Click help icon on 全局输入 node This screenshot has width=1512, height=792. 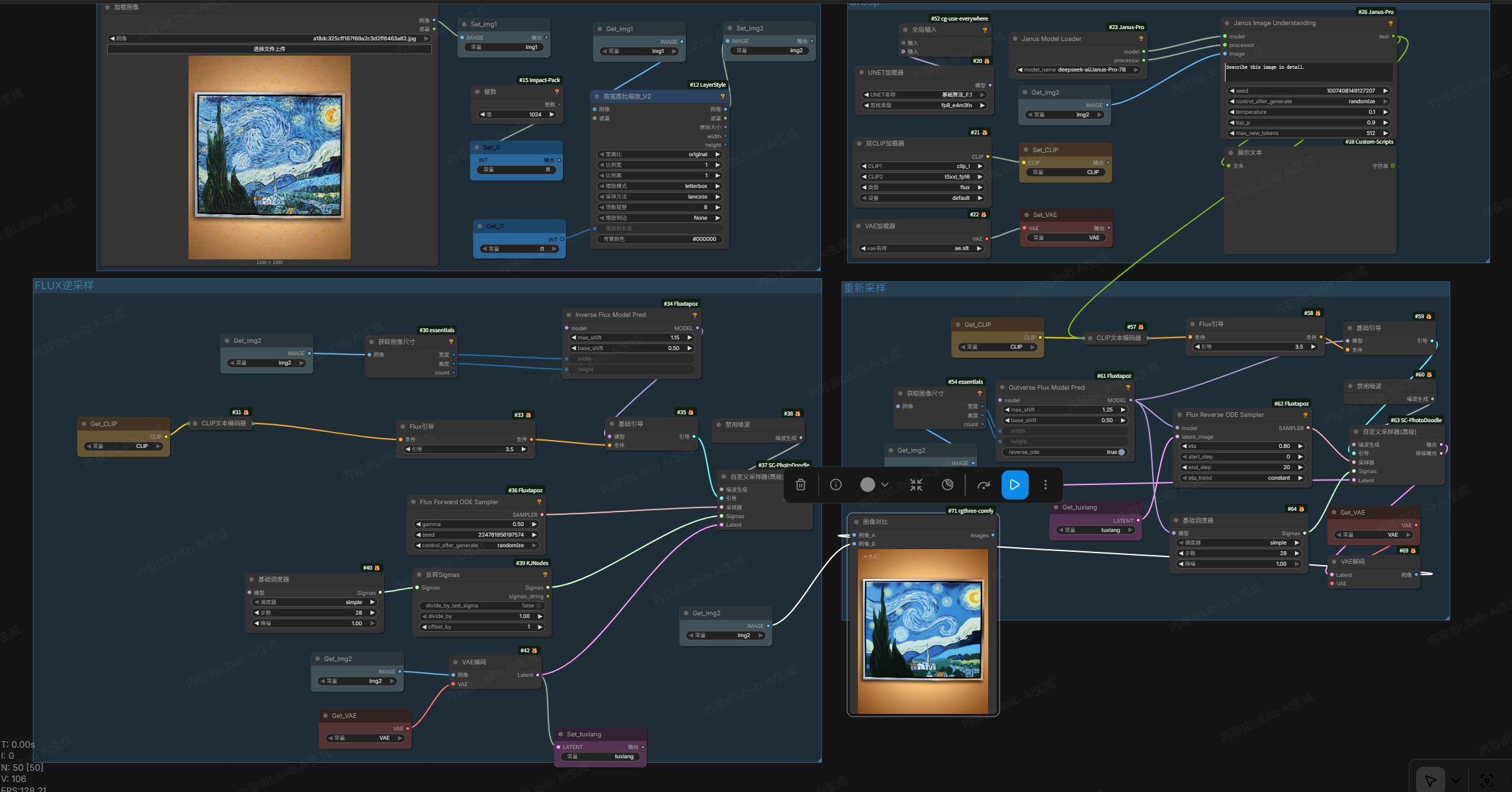985,30
